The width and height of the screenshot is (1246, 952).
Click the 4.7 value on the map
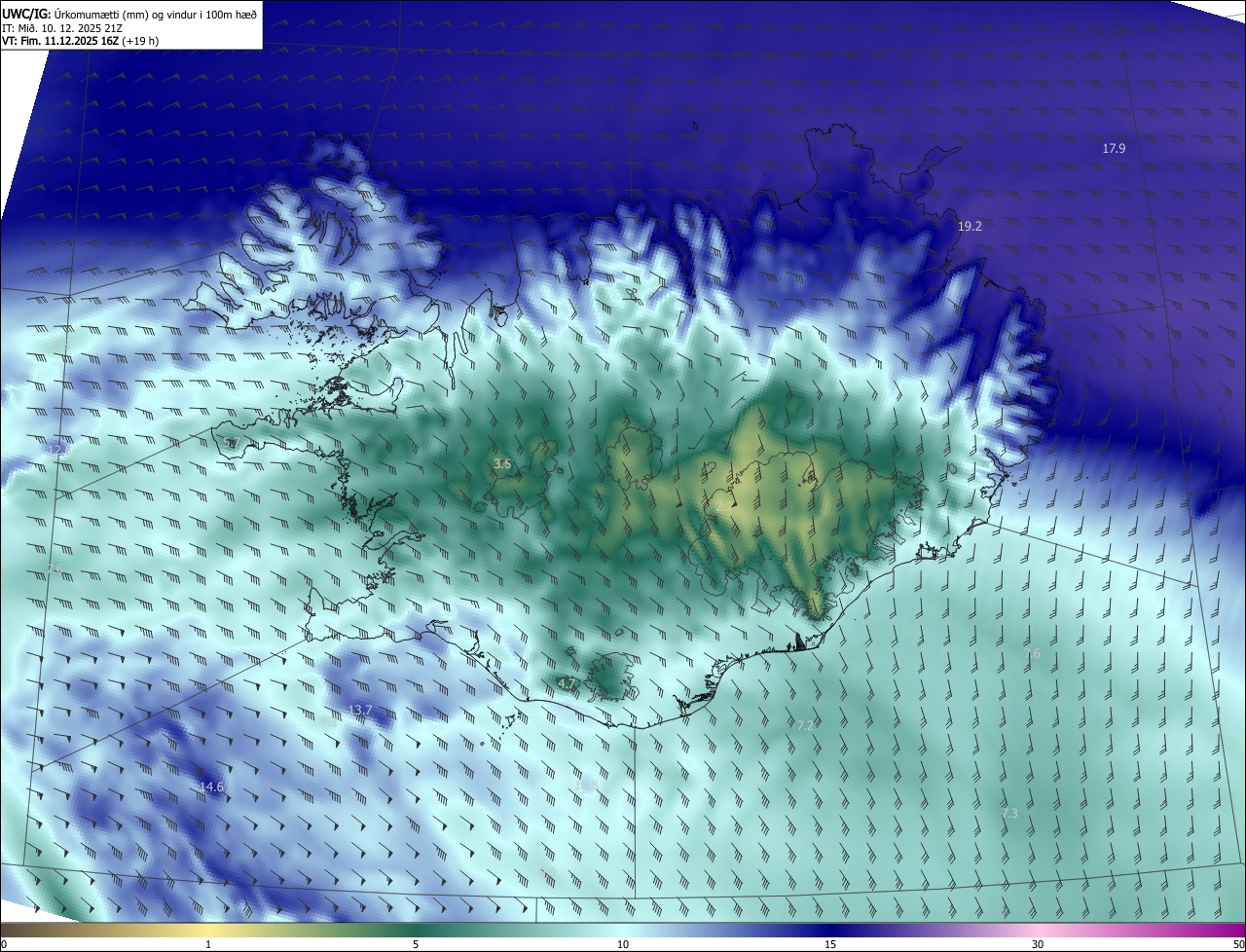[x=567, y=683]
